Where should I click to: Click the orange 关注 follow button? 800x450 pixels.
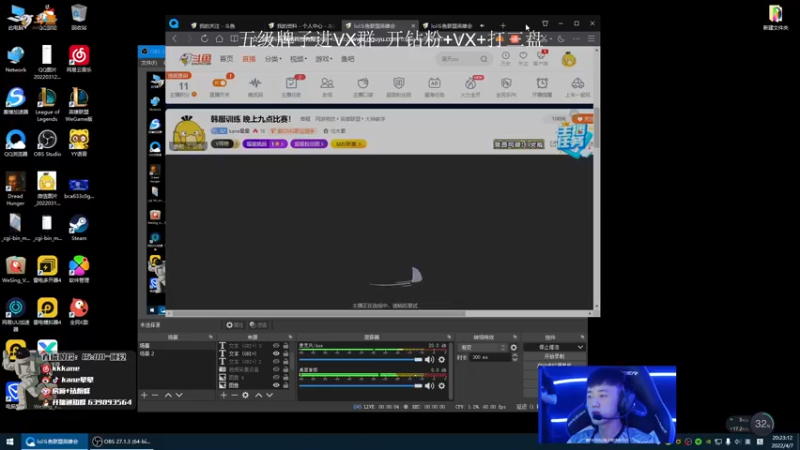[x=585, y=119]
